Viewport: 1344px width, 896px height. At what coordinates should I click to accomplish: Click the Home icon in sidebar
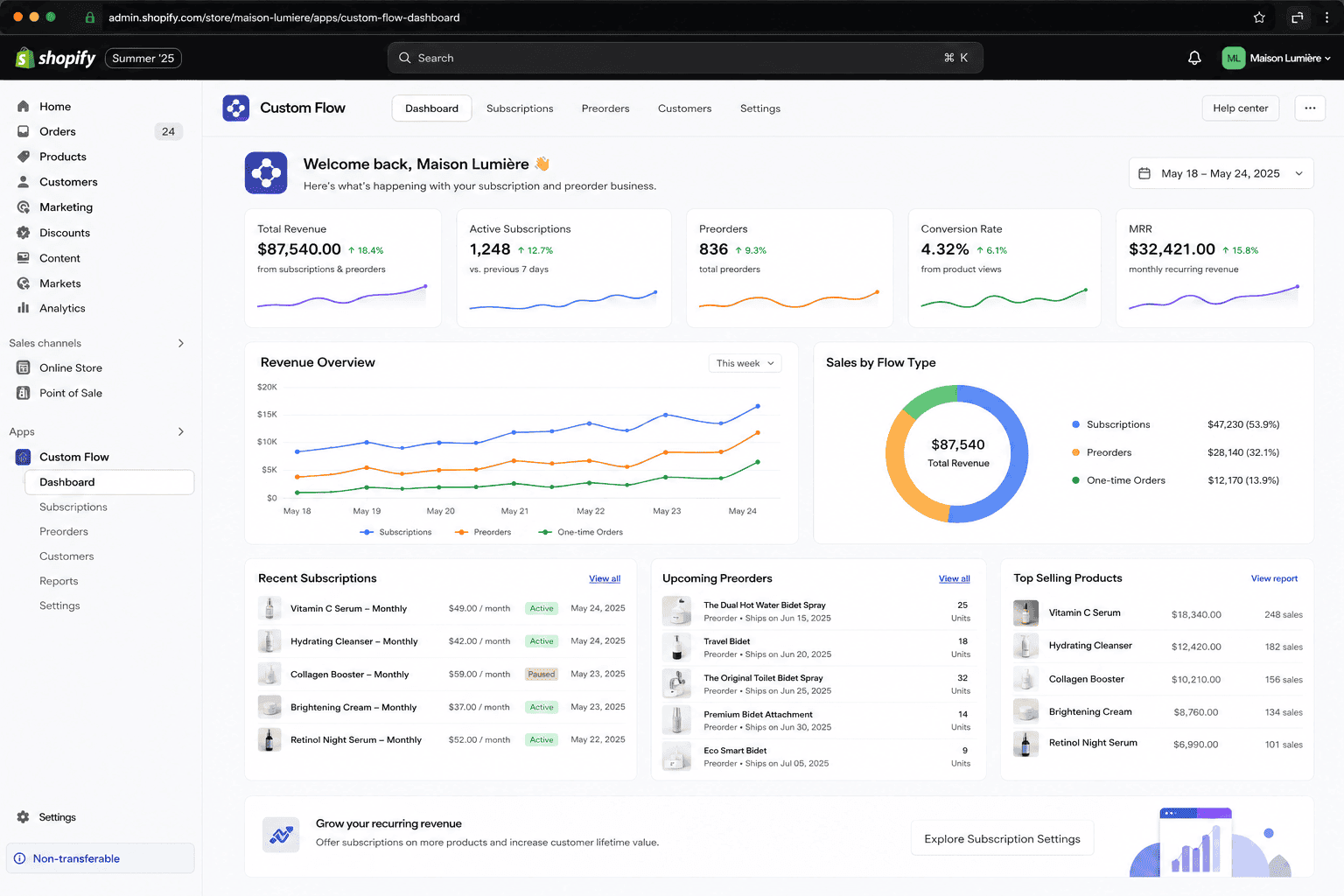(24, 107)
